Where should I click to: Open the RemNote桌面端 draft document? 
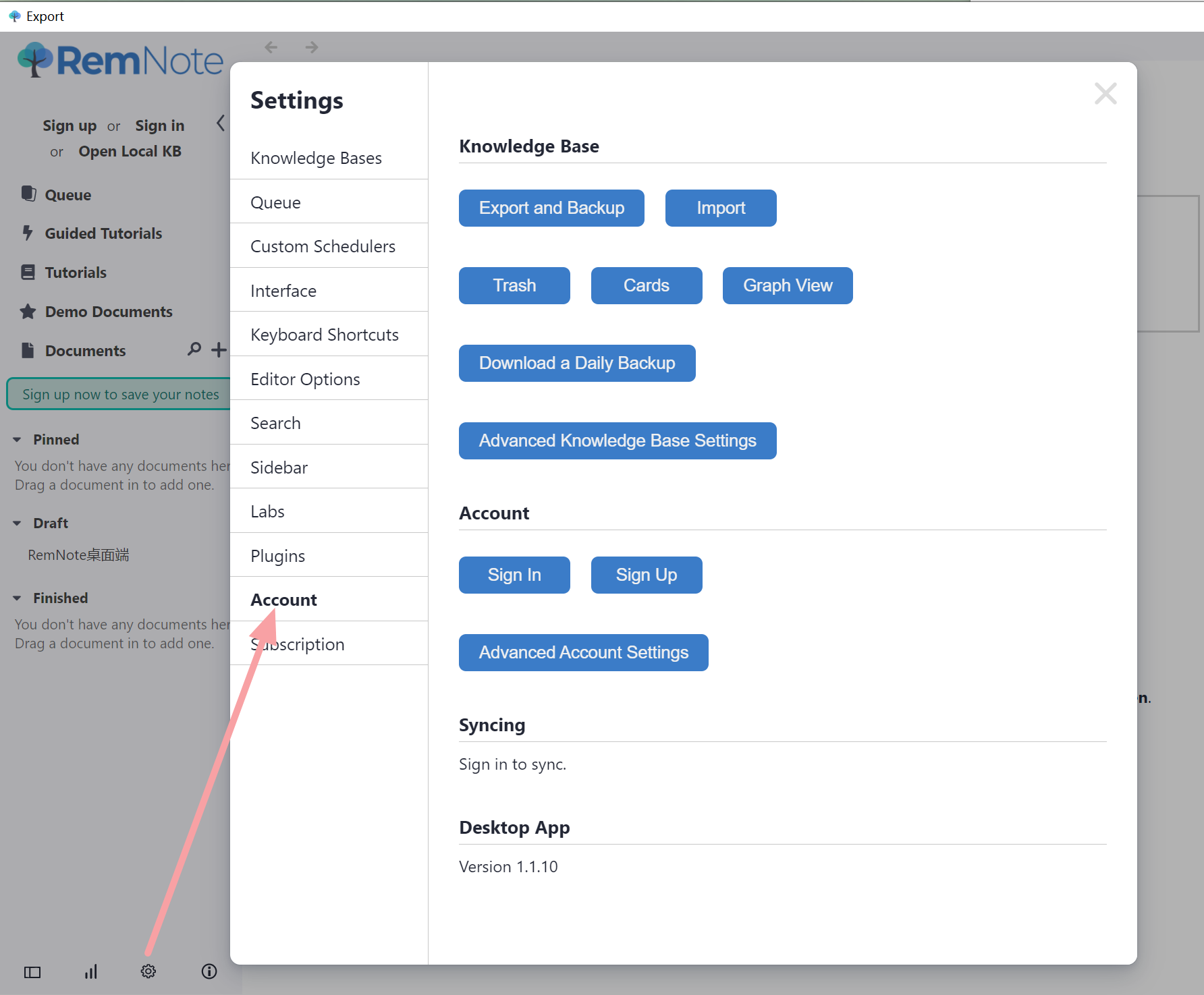click(x=78, y=555)
